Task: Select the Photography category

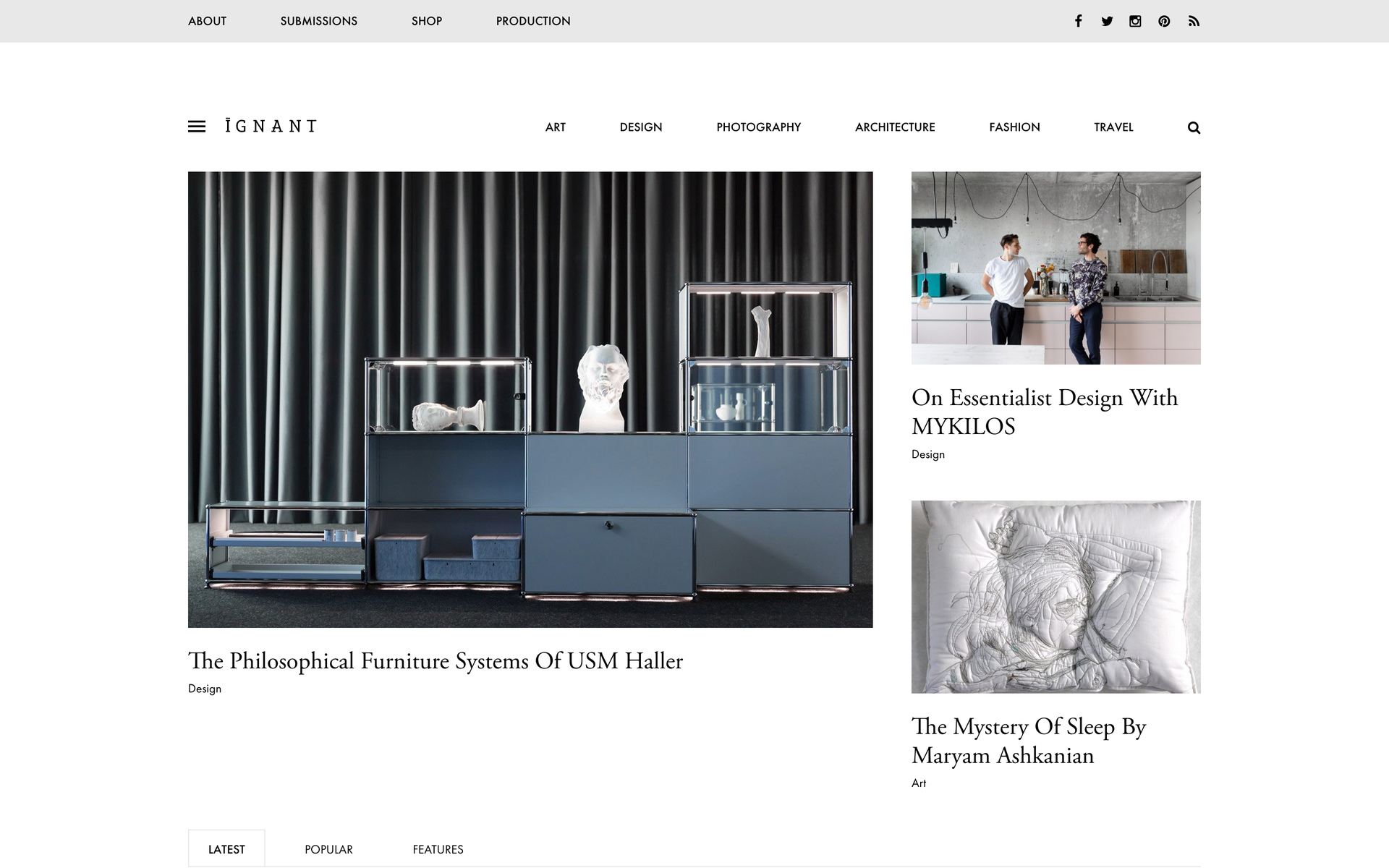Action: tap(759, 127)
